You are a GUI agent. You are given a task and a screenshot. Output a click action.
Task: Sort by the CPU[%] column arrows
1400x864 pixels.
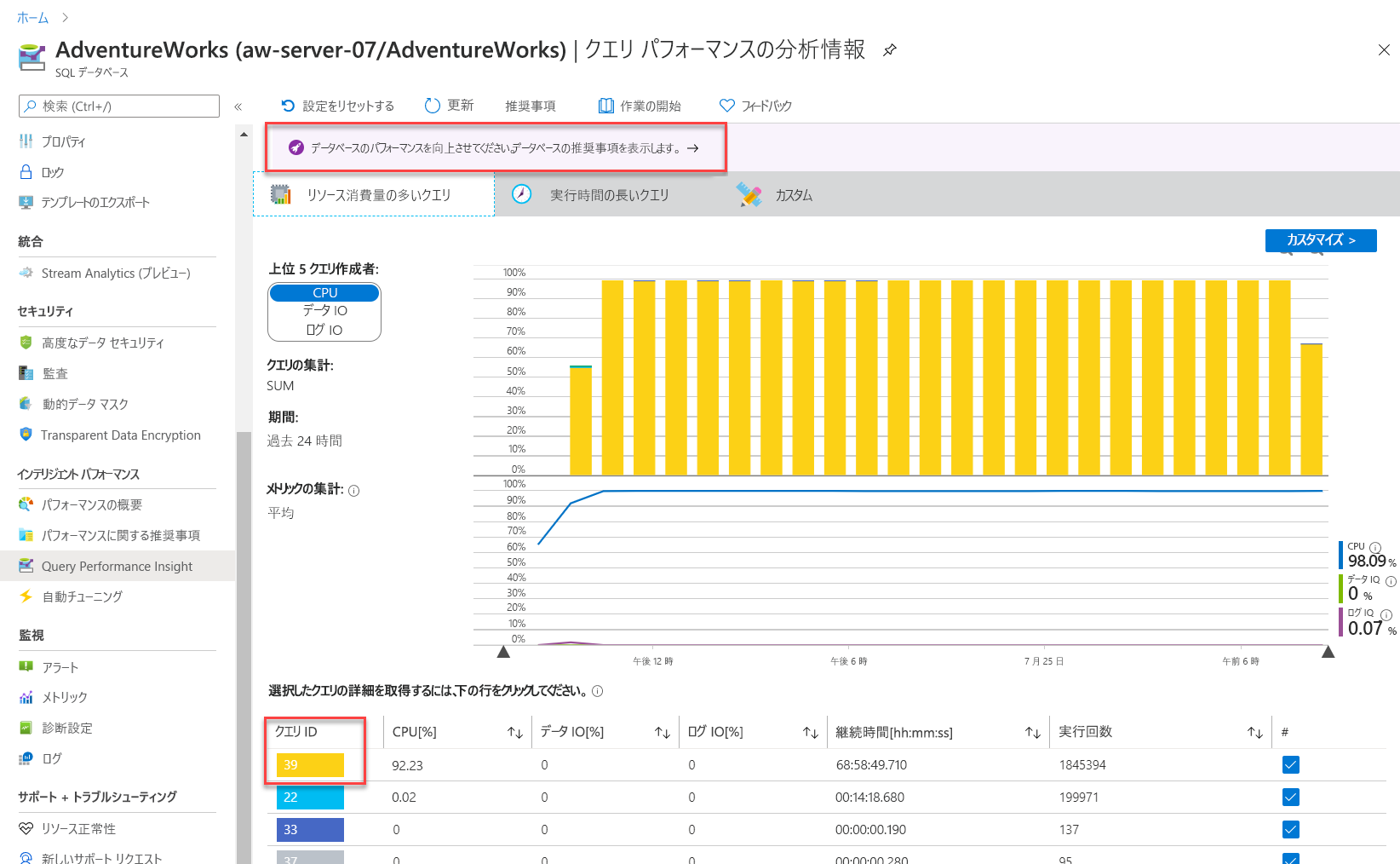tap(515, 733)
